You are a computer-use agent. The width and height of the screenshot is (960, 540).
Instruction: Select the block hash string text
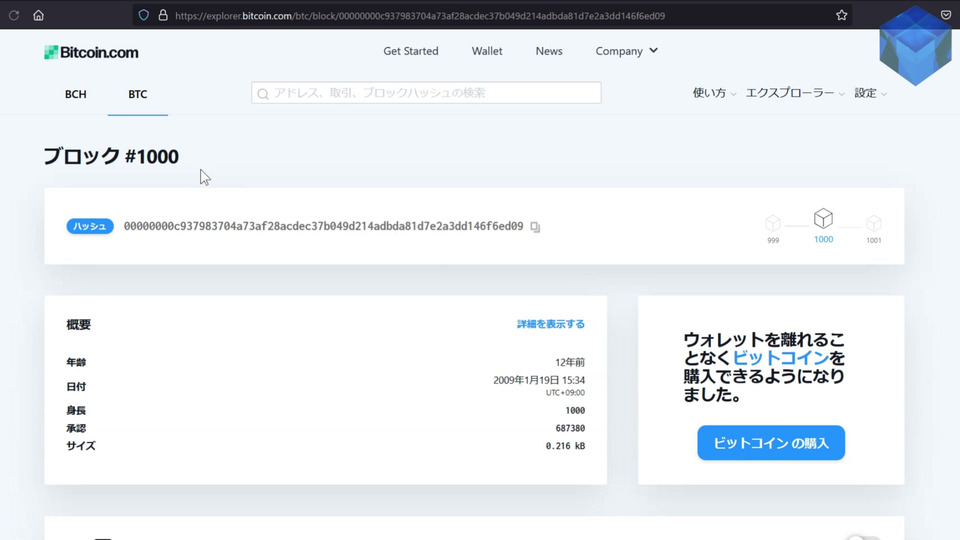(323, 227)
